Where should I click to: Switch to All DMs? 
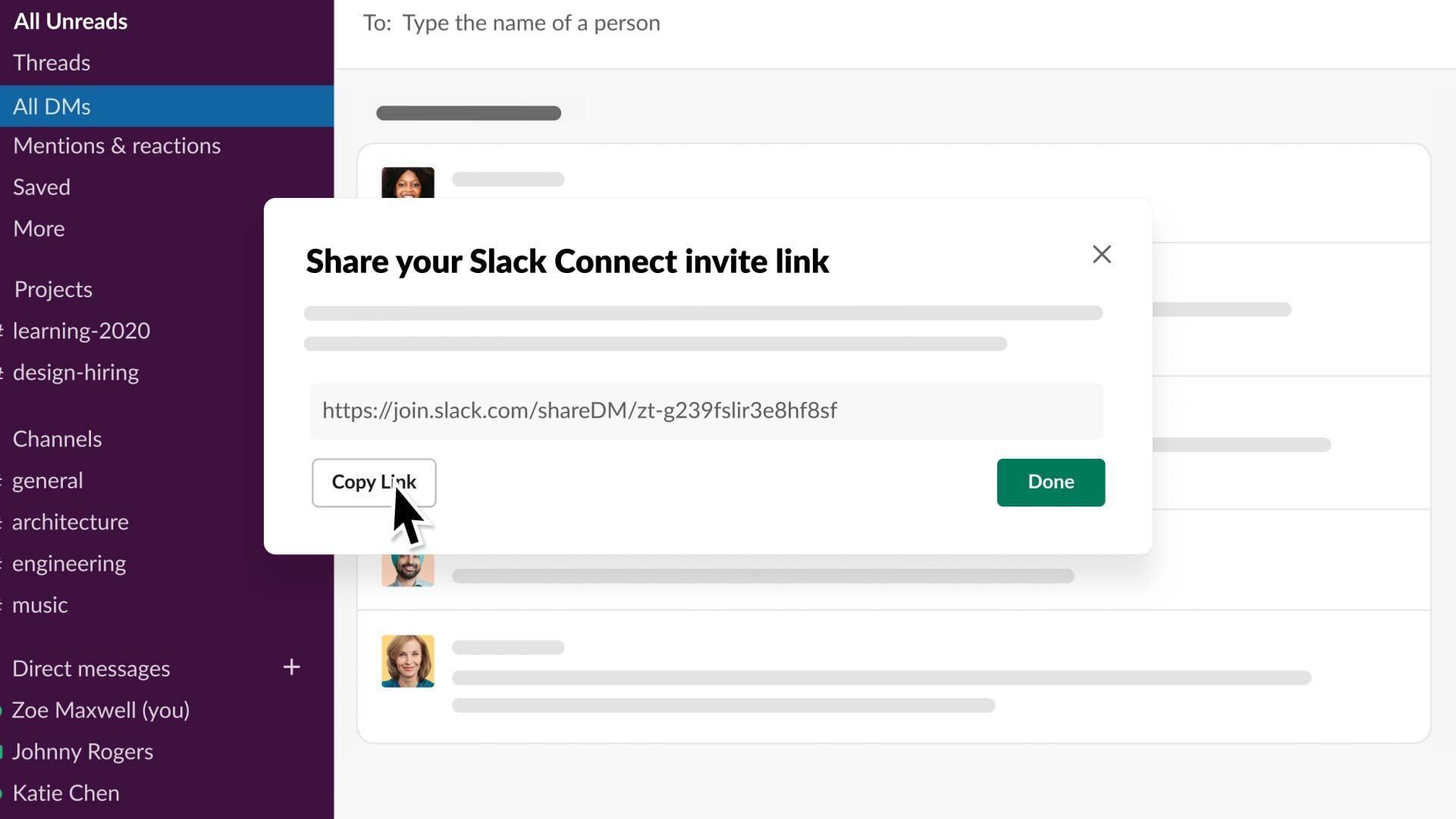click(51, 106)
